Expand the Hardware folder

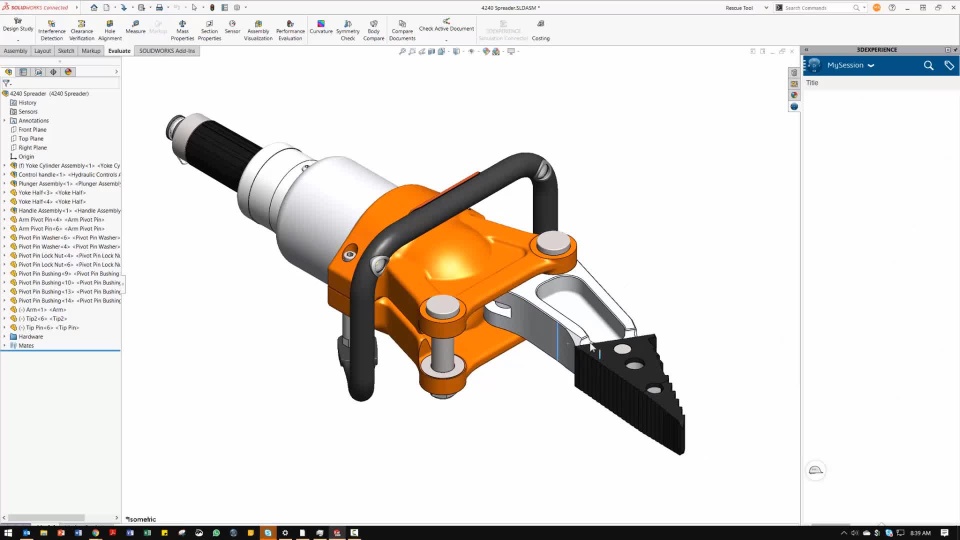(5, 337)
